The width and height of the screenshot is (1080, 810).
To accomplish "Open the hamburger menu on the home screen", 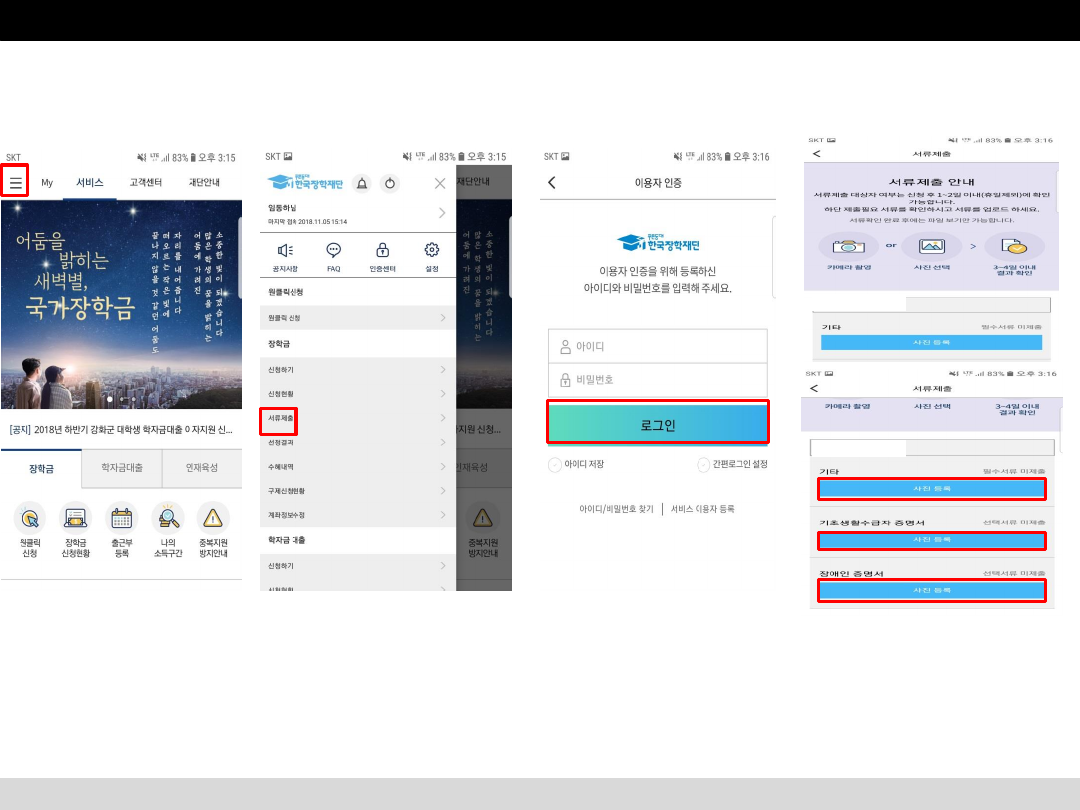I will click(x=15, y=183).
